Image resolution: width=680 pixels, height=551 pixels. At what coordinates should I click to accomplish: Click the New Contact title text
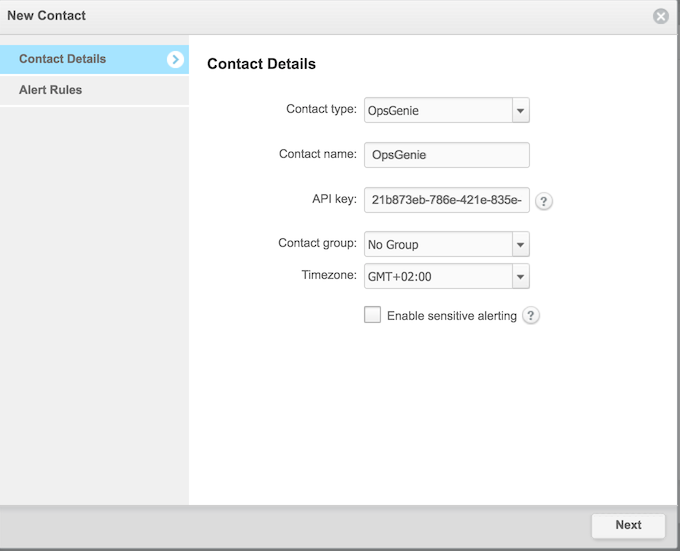click(x=46, y=16)
